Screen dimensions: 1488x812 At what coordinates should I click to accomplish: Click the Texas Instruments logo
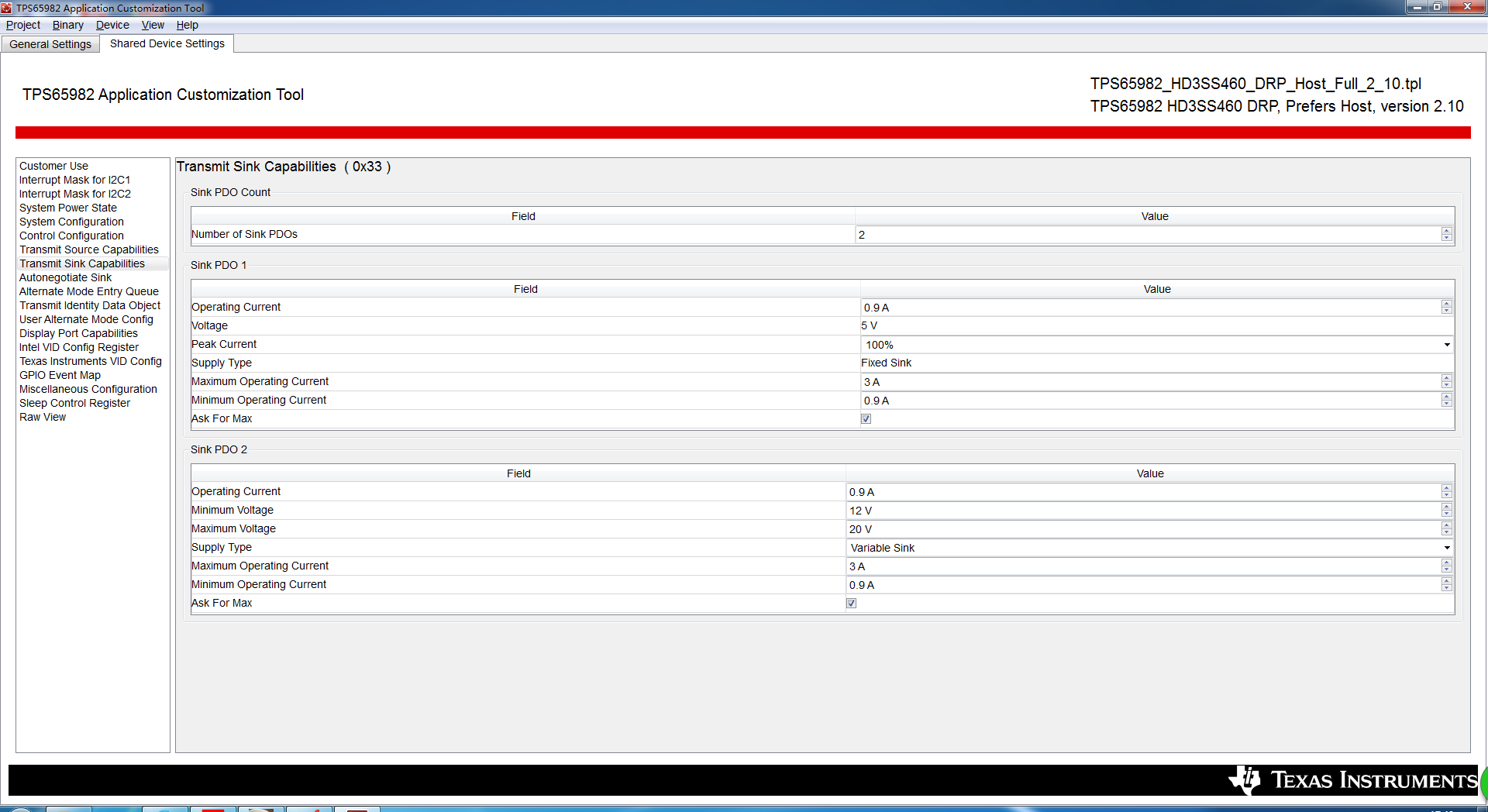pyautogui.click(x=1352, y=779)
